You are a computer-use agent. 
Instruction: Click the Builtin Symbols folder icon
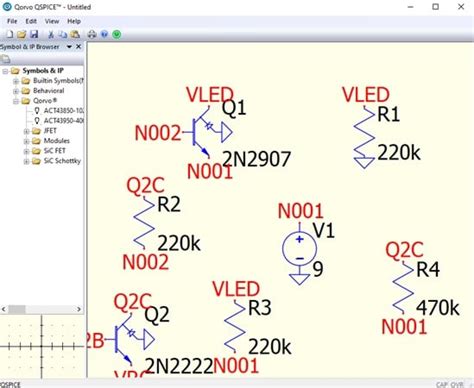(26, 81)
